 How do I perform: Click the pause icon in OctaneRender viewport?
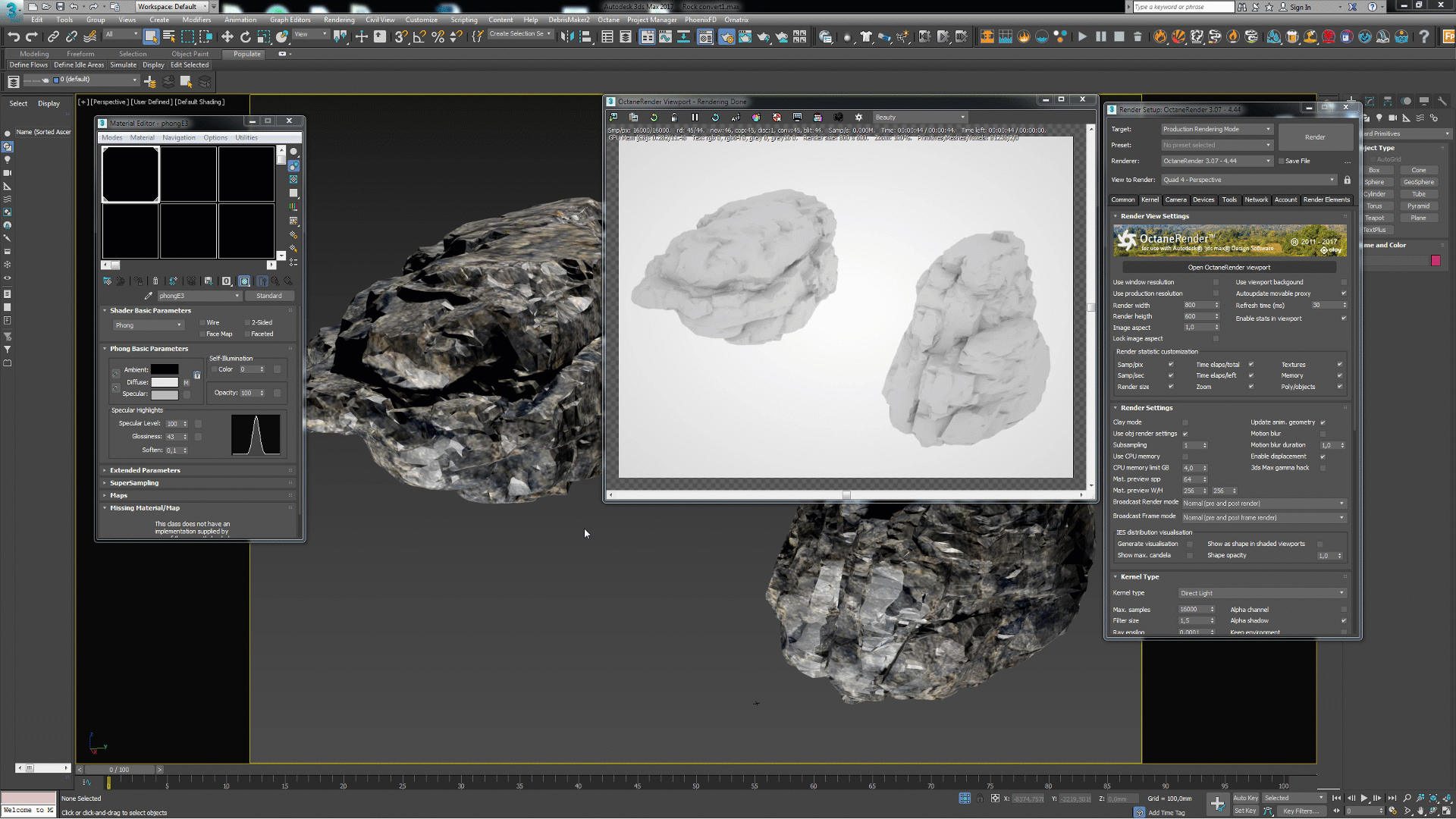[x=695, y=118]
